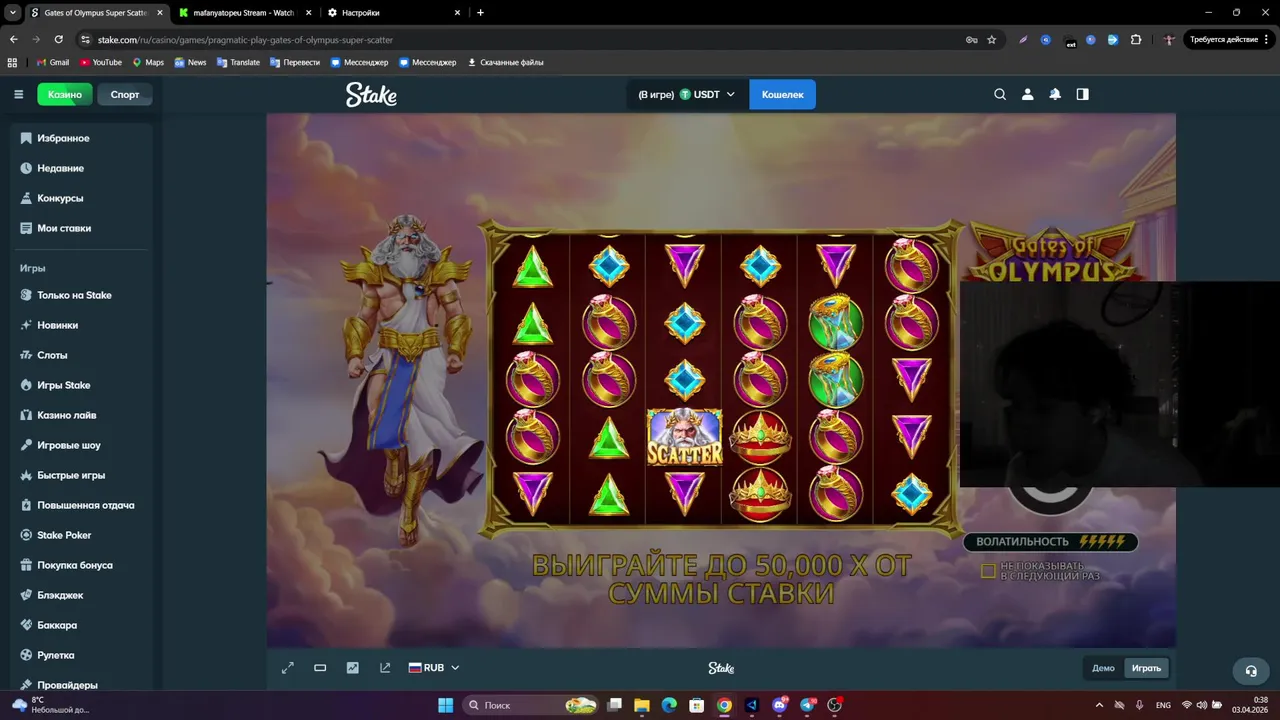Open Discord from taskbar
This screenshot has height=720, width=1280.
tap(780, 705)
